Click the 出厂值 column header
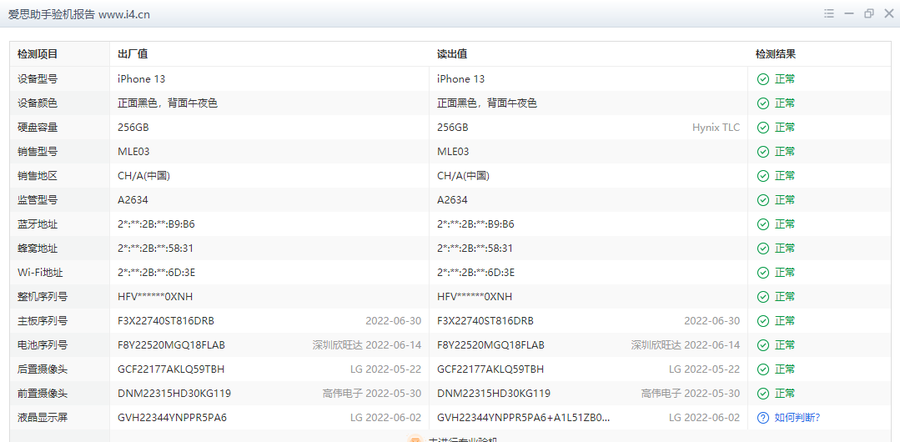Viewport: 900px width, 442px height. click(133, 55)
